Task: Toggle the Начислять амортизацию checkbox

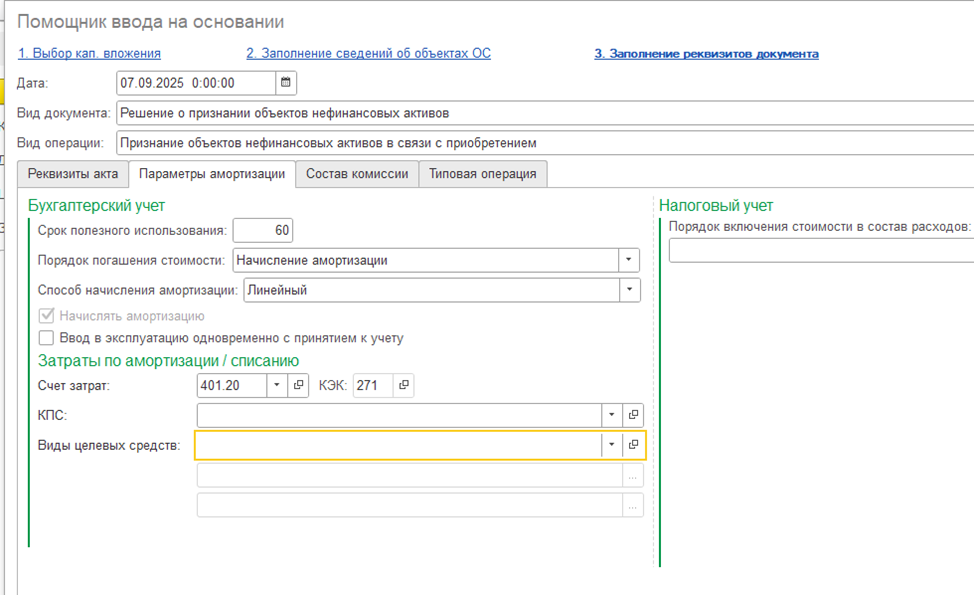Action: (x=46, y=316)
